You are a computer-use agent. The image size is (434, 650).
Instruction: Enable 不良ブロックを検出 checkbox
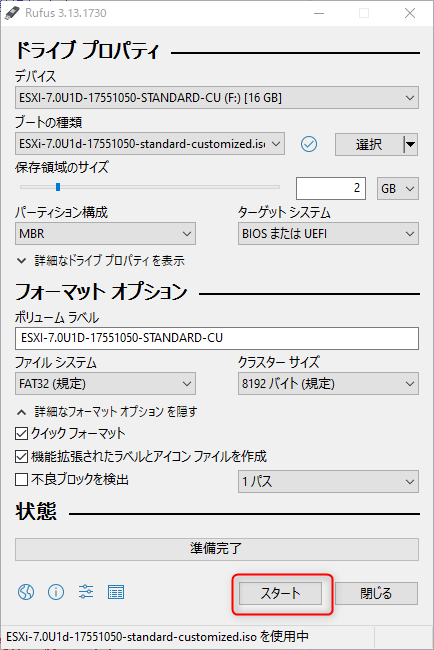21,480
